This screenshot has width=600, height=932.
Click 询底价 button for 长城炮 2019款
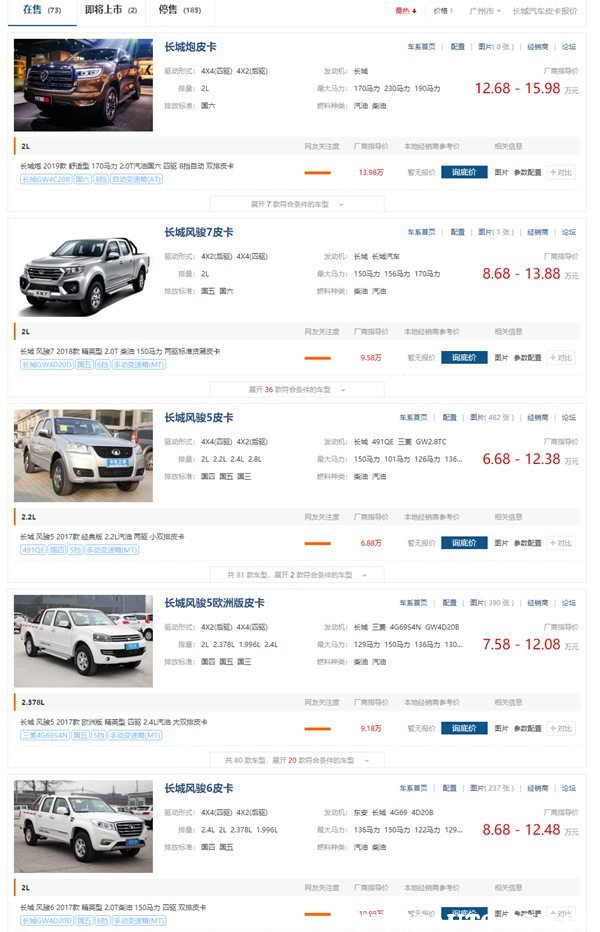[x=464, y=172]
